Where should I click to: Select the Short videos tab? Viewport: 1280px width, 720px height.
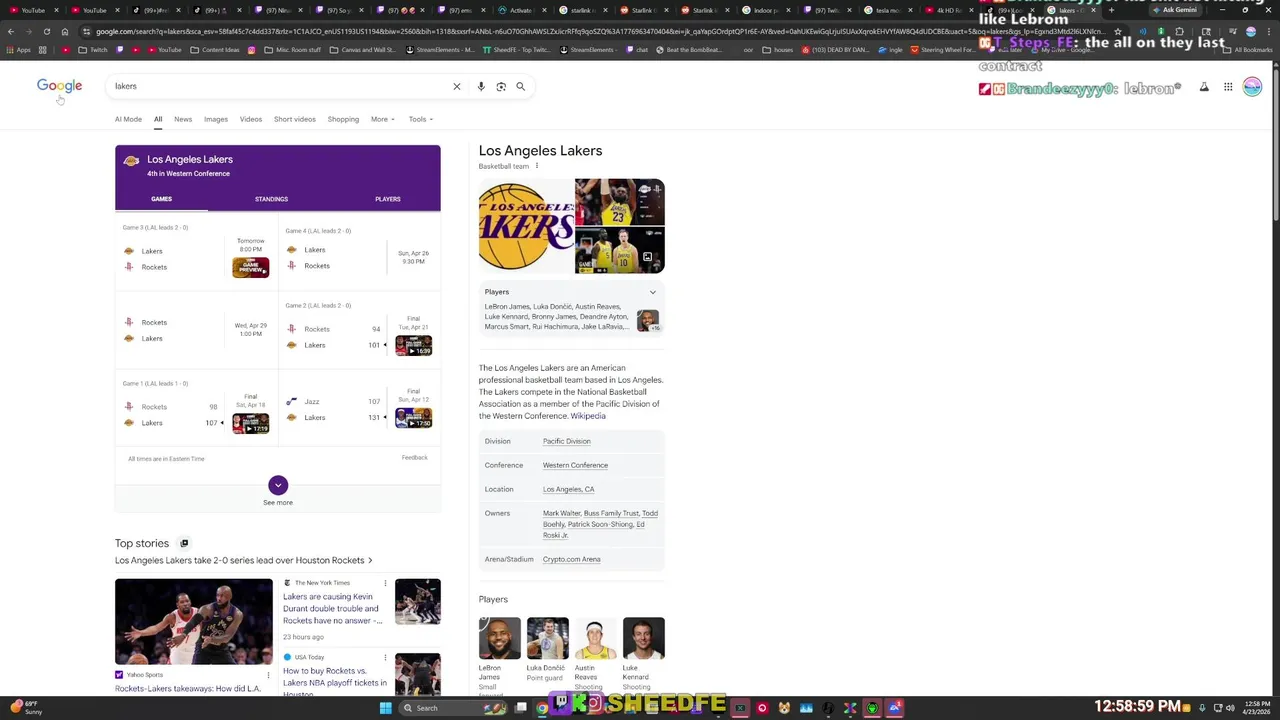click(x=295, y=119)
